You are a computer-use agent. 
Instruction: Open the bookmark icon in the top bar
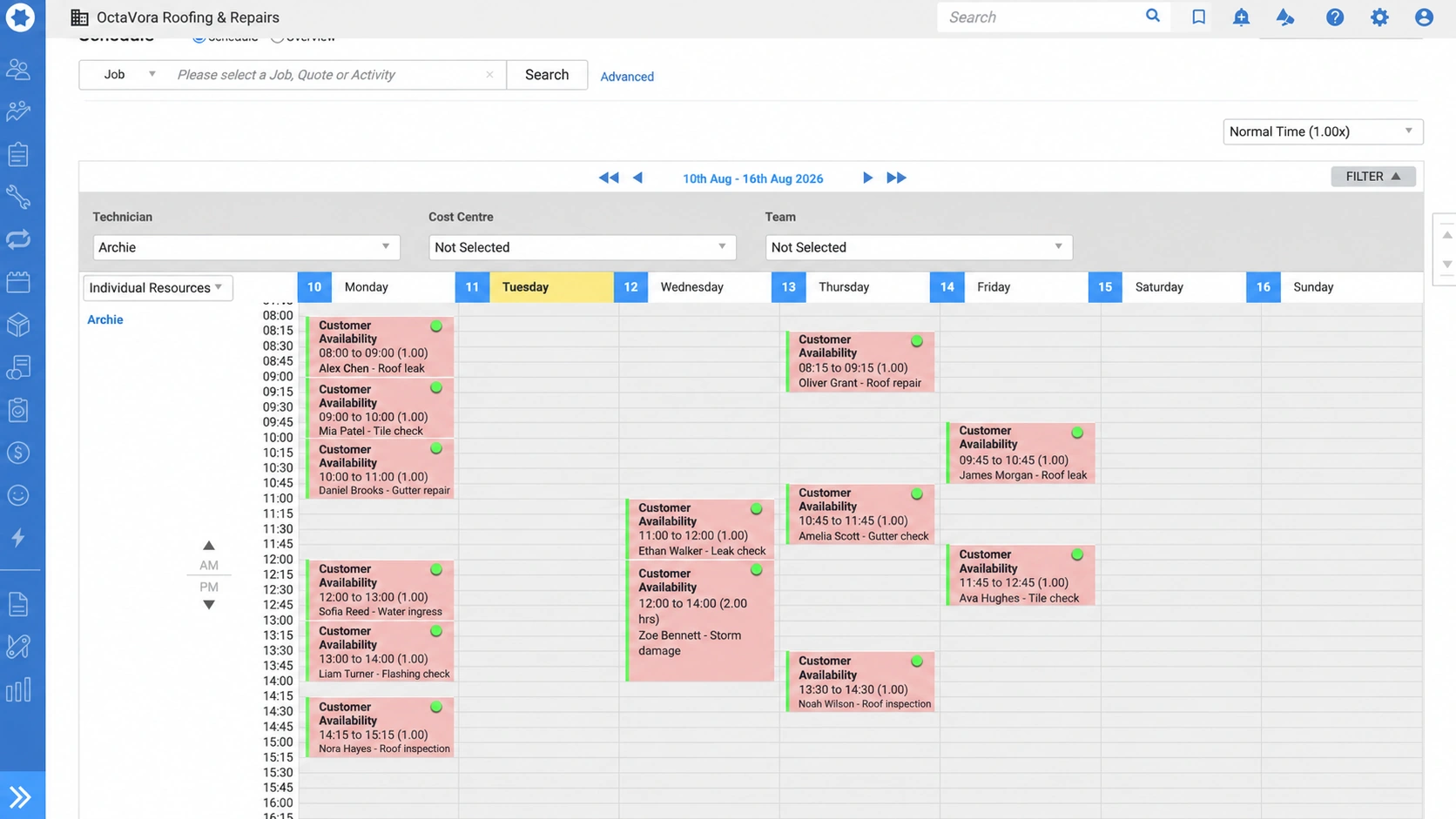point(1199,17)
